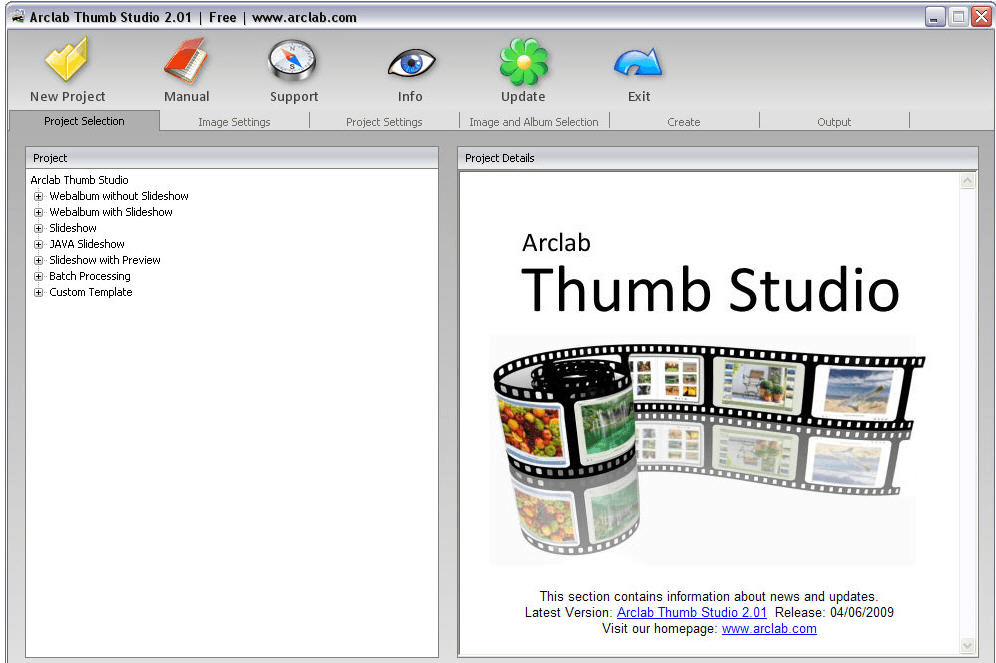996x663 pixels.
Task: Click the Support text label
Action: [293, 97]
